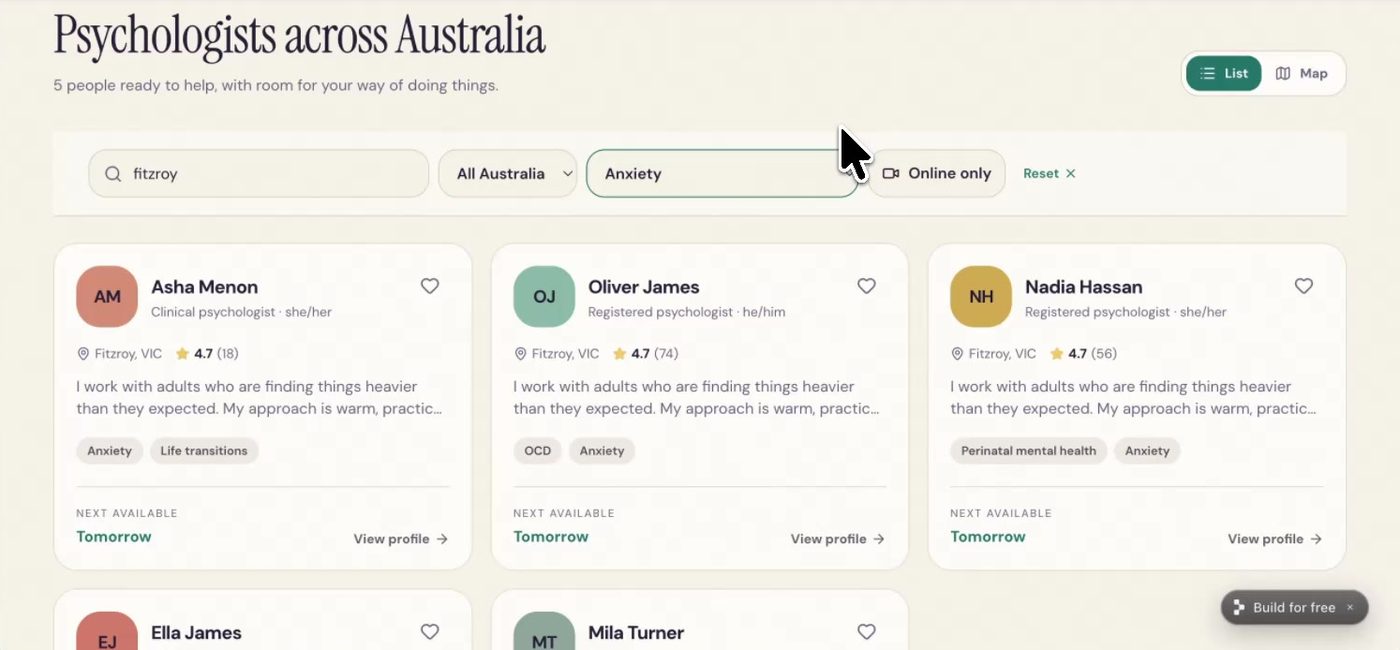This screenshot has height=650, width=1400.
Task: Select the Perinatal mental health tag
Action: coord(1029,451)
